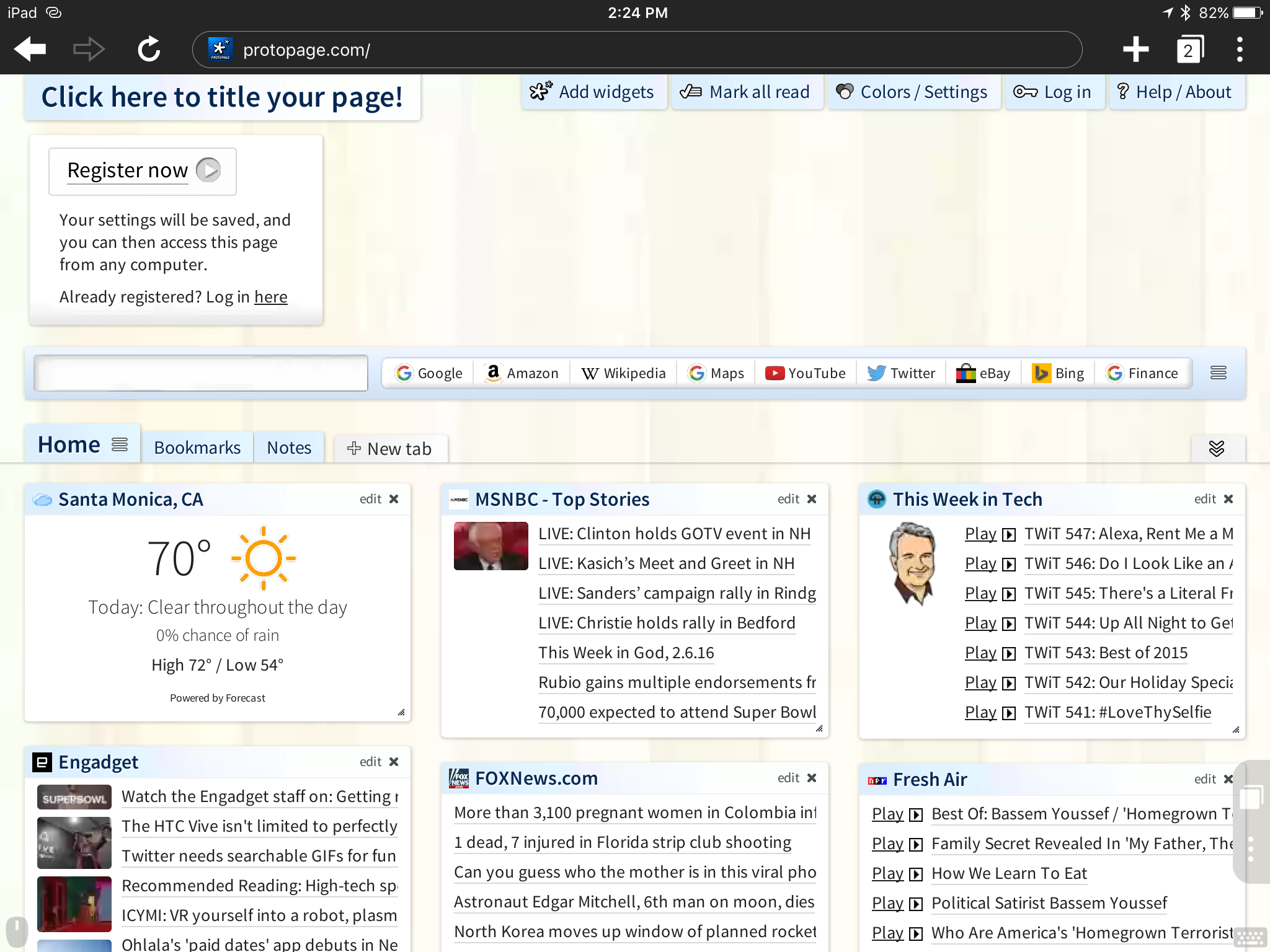Open a new browser tab with plus icon
This screenshot has height=952, width=1270.
(x=1135, y=49)
